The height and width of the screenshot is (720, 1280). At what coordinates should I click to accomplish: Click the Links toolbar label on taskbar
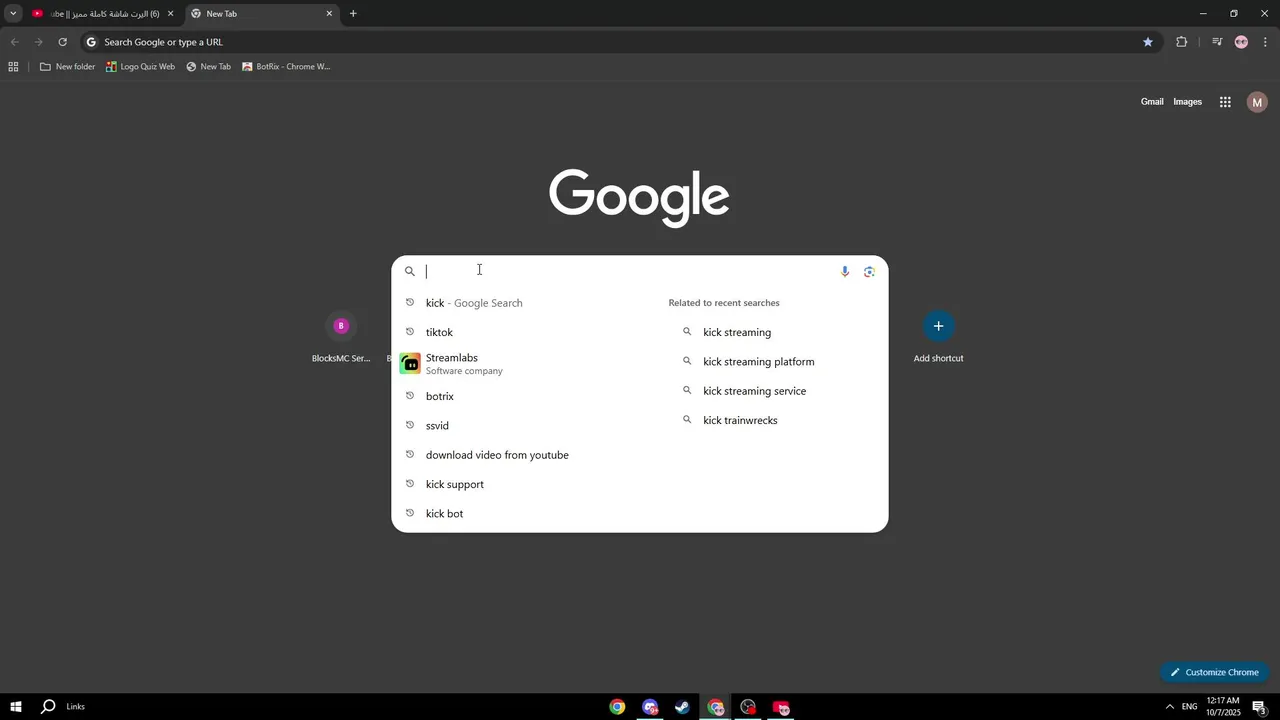76,707
